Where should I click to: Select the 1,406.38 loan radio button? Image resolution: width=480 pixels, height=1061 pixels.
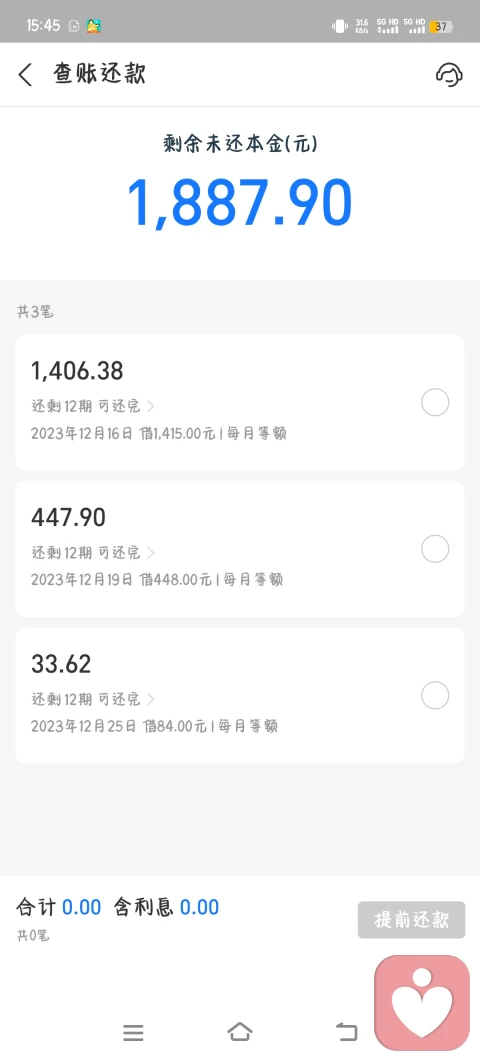[x=435, y=403]
